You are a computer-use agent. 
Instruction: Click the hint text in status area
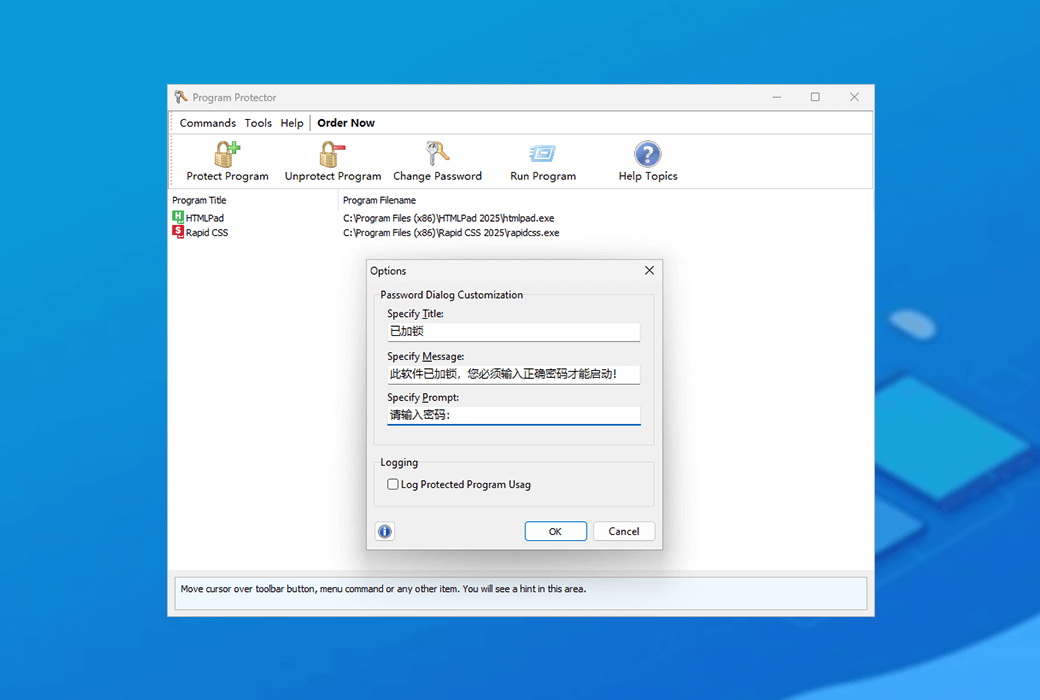(383, 589)
